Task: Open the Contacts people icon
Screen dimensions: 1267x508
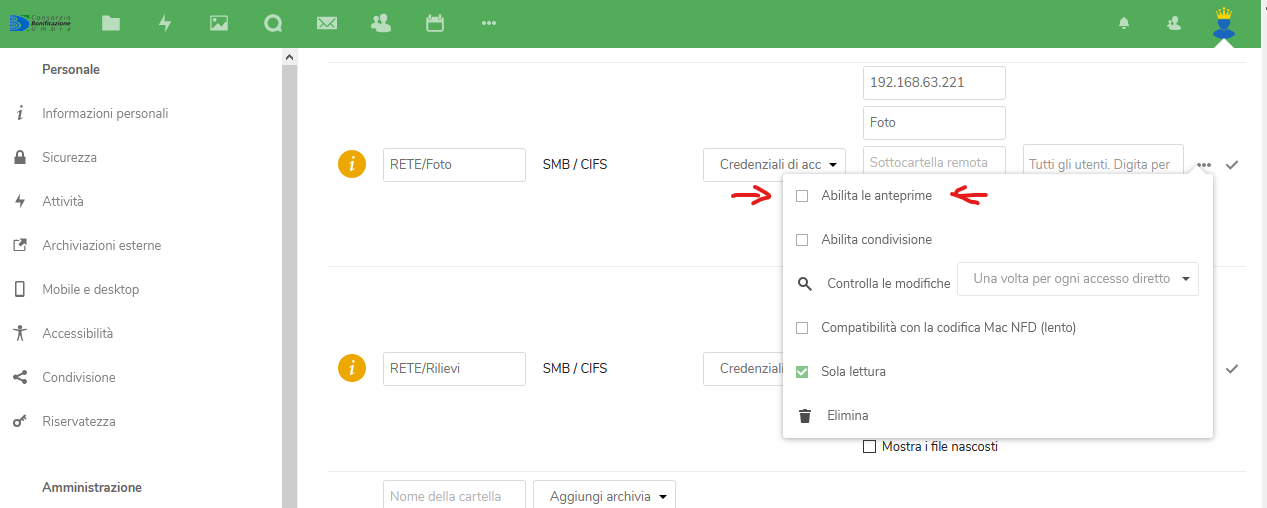Action: [x=381, y=23]
